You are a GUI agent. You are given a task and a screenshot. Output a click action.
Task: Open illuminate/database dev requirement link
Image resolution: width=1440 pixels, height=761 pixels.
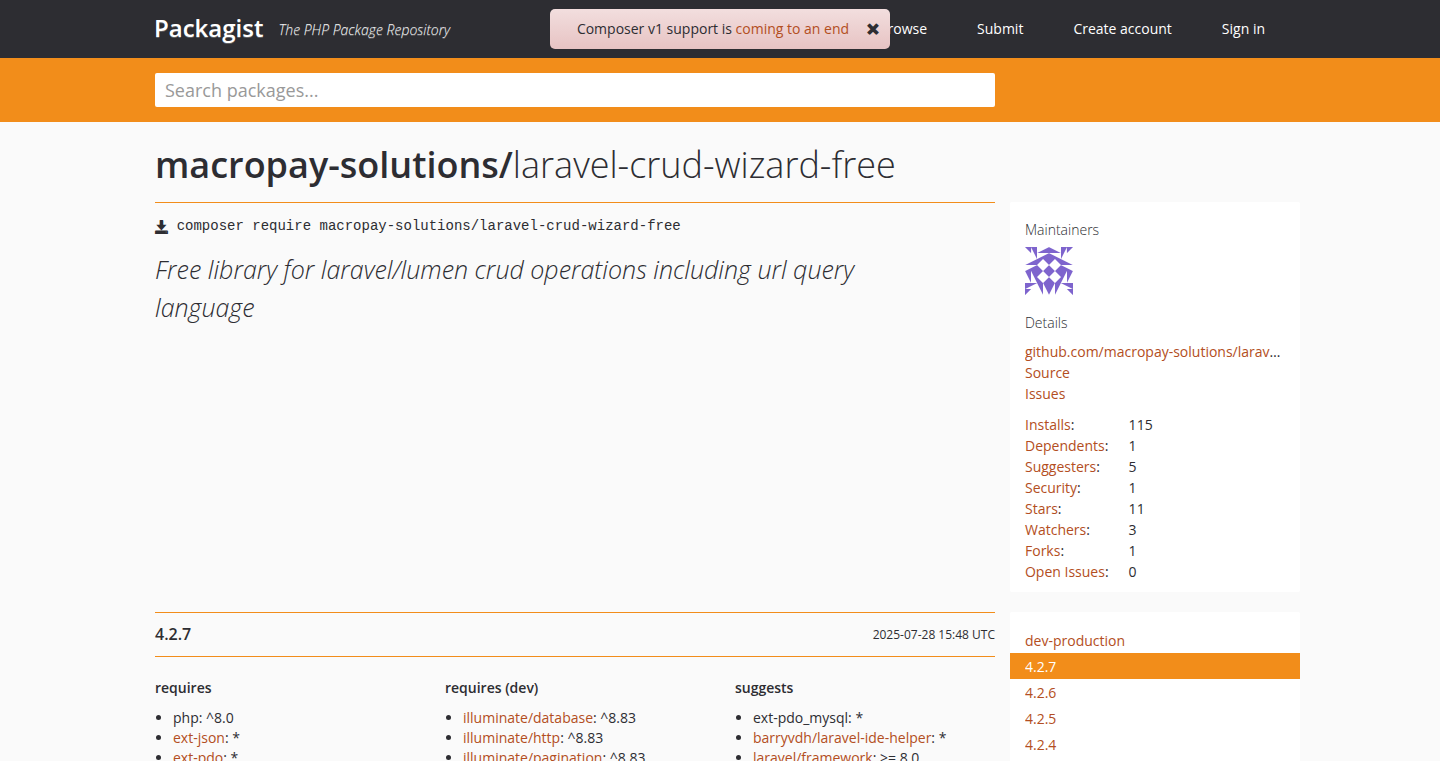(528, 718)
